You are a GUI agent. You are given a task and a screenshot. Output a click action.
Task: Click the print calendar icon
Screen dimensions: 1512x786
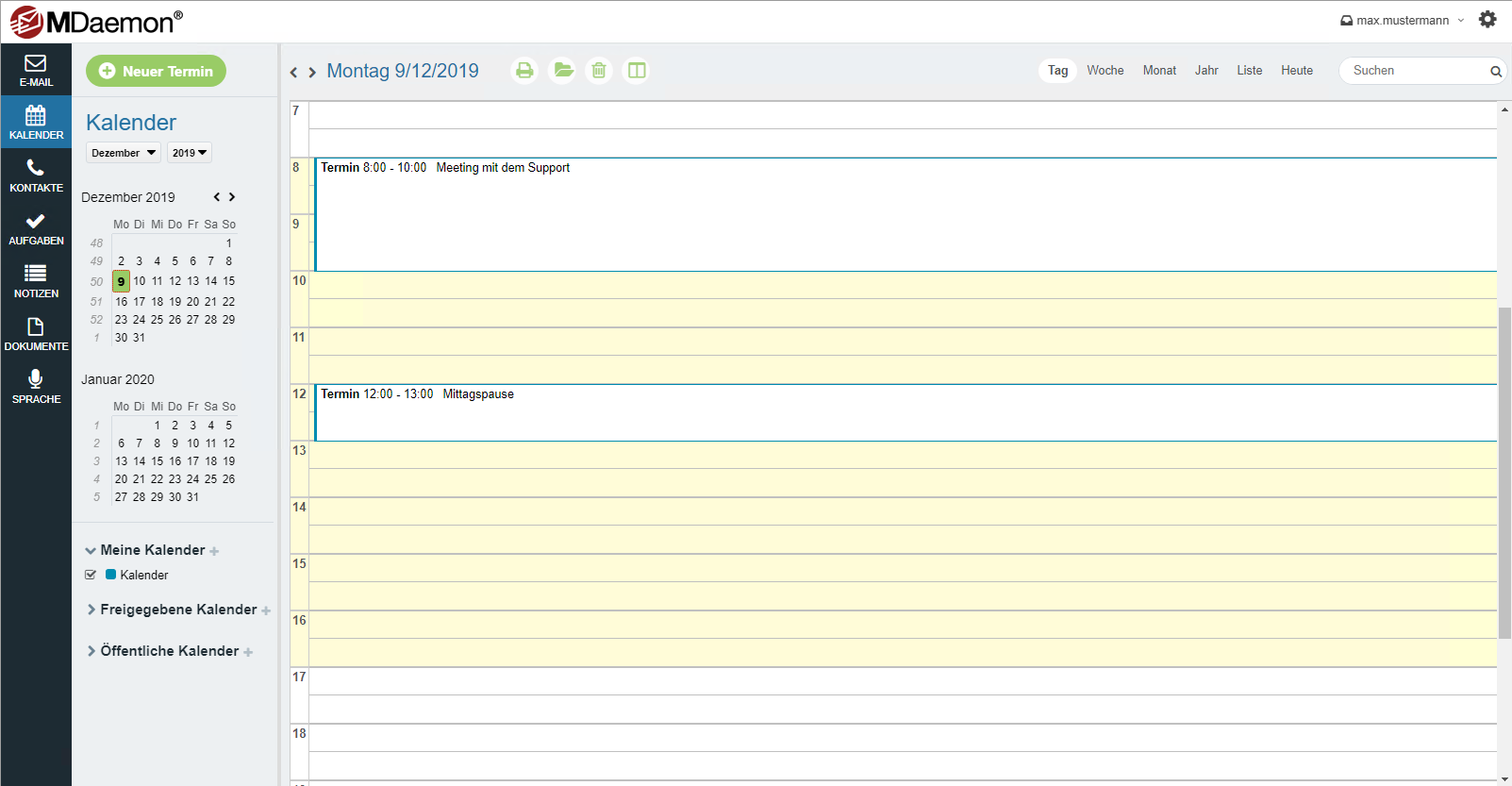pos(524,71)
